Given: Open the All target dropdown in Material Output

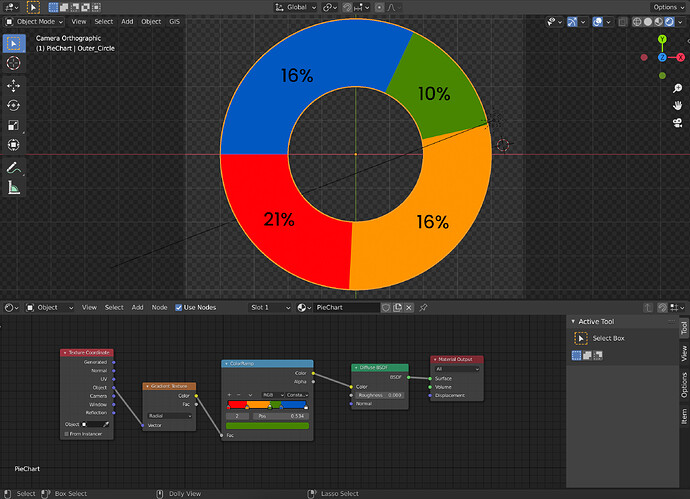Looking at the screenshot, I should point(457,369).
